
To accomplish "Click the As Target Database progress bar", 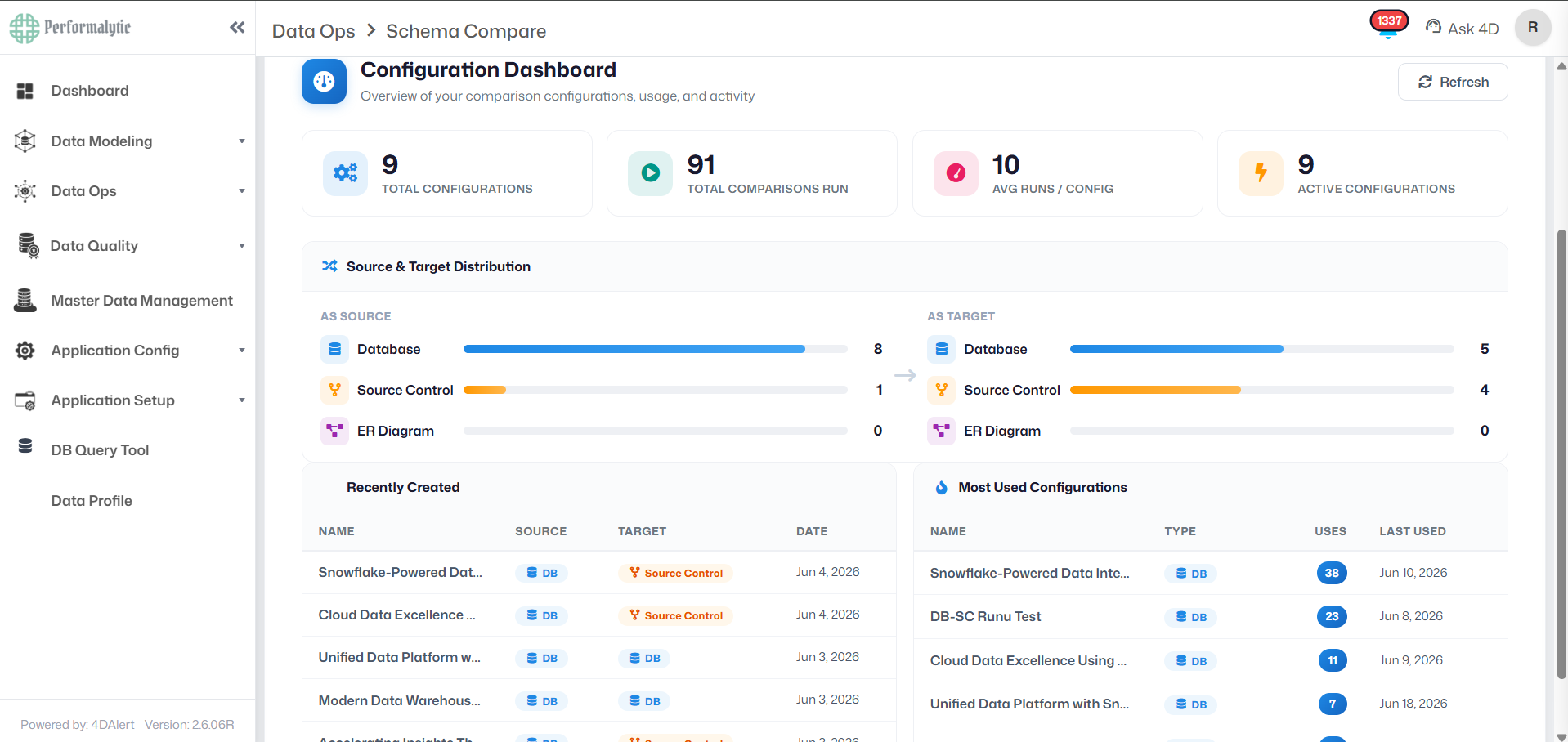I will coord(1262,349).
